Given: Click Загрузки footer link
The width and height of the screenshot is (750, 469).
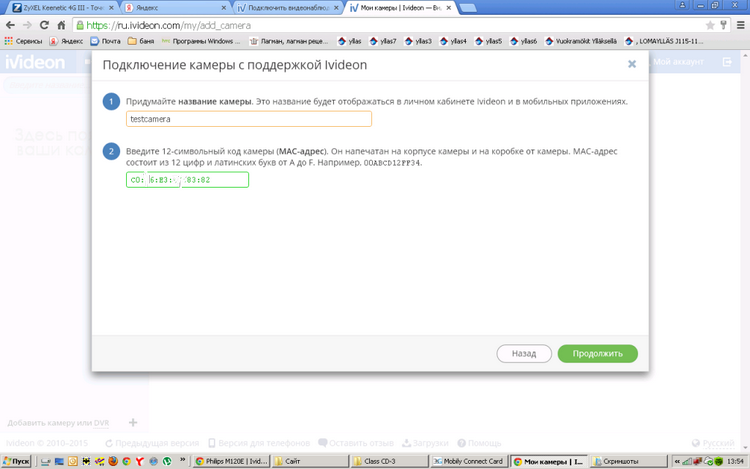Looking at the screenshot, I should (425, 443).
